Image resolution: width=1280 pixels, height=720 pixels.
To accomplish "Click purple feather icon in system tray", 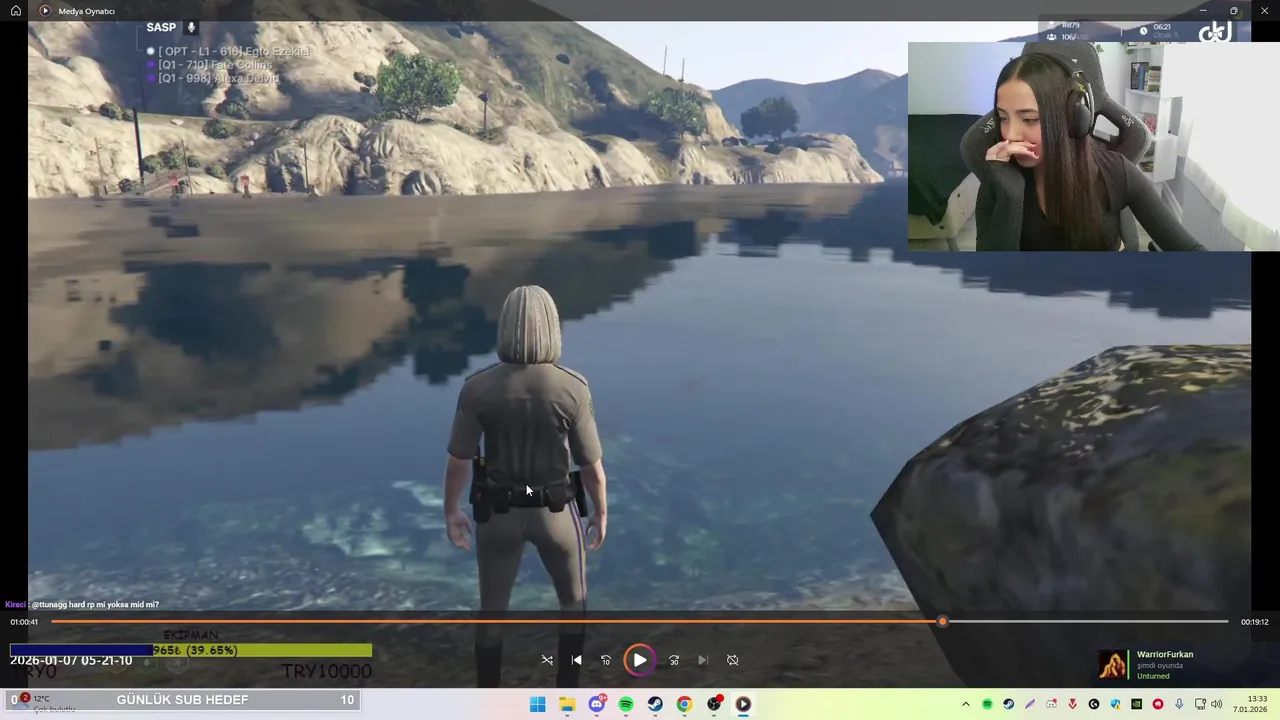I will click(1030, 704).
